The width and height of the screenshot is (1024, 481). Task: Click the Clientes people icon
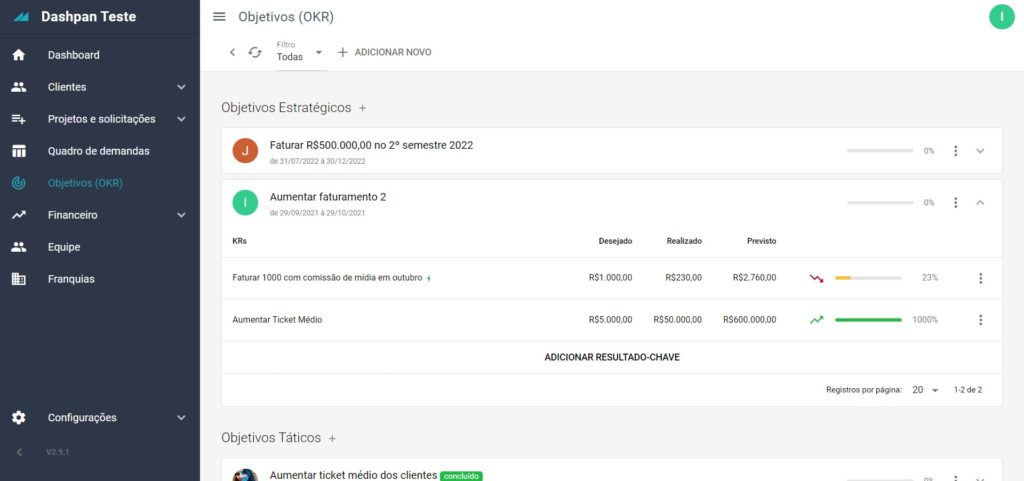click(19, 87)
